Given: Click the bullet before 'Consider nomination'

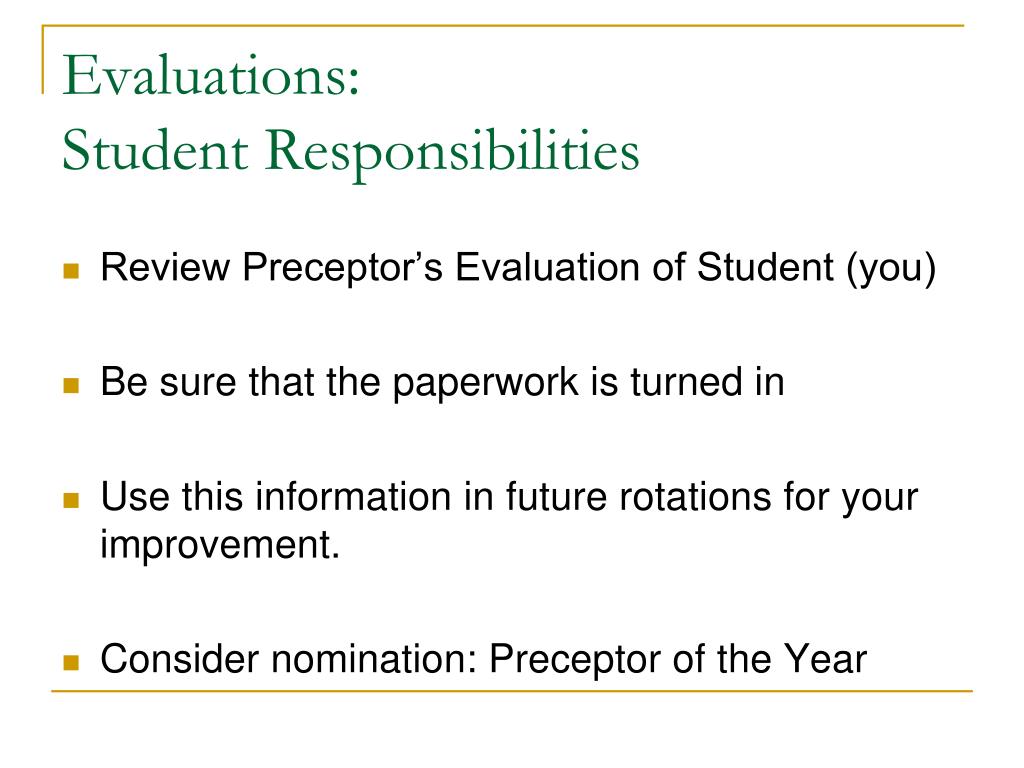Looking at the screenshot, I should pos(71,662).
